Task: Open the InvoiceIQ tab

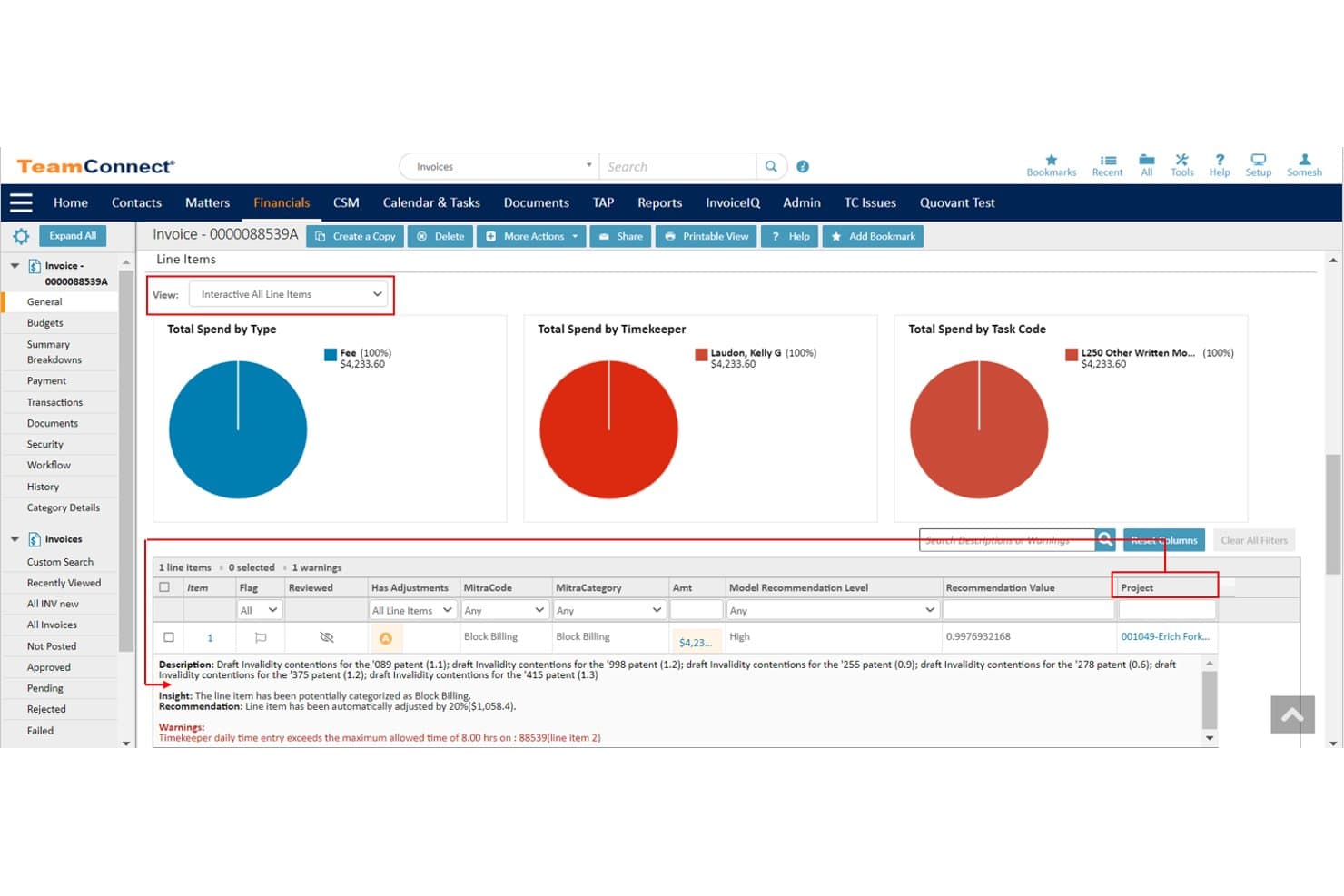Action: (732, 202)
